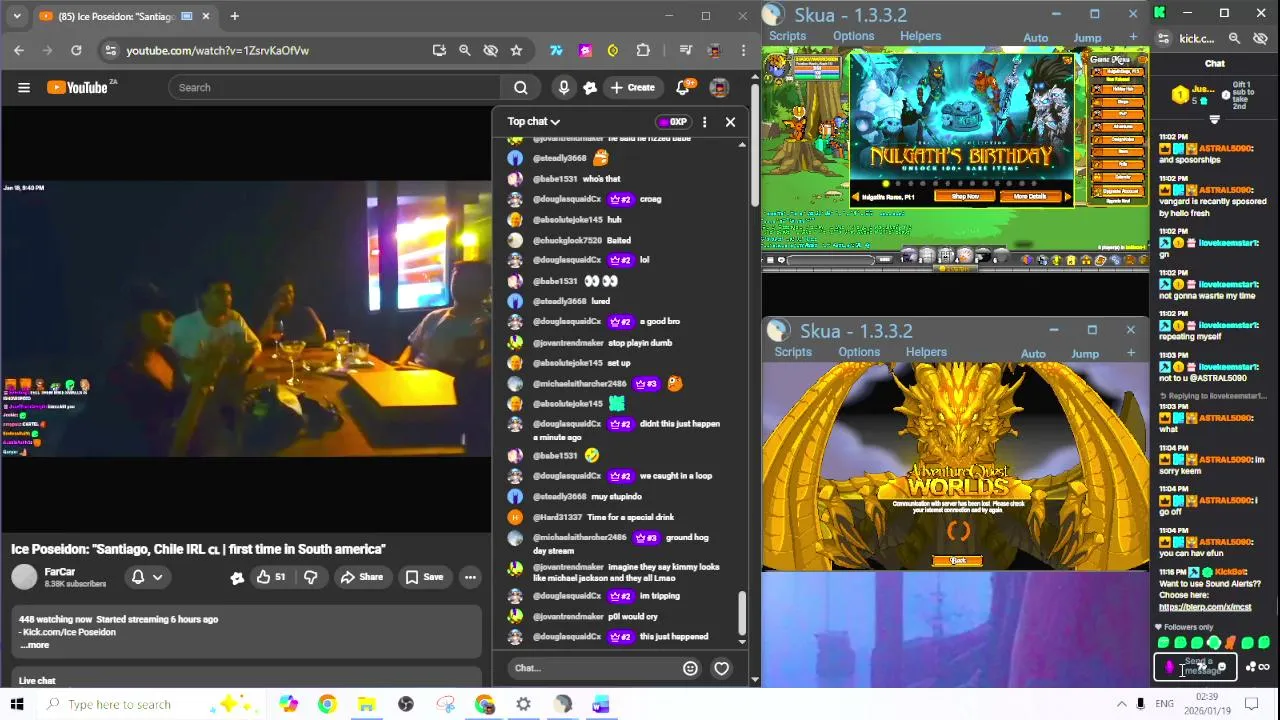This screenshot has height=720, width=1280.
Task: Save video to playlist
Action: [x=424, y=577]
